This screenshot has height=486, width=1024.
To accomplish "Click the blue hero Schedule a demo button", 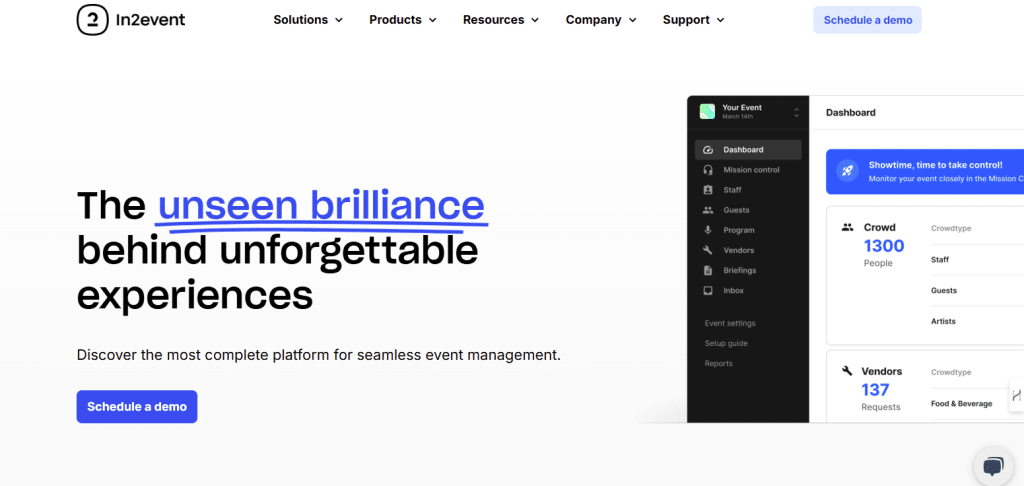I will [137, 407].
